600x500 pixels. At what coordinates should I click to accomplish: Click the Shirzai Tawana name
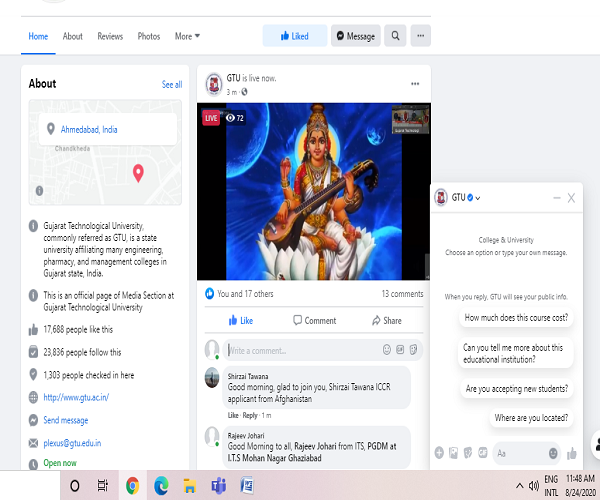[248, 376]
